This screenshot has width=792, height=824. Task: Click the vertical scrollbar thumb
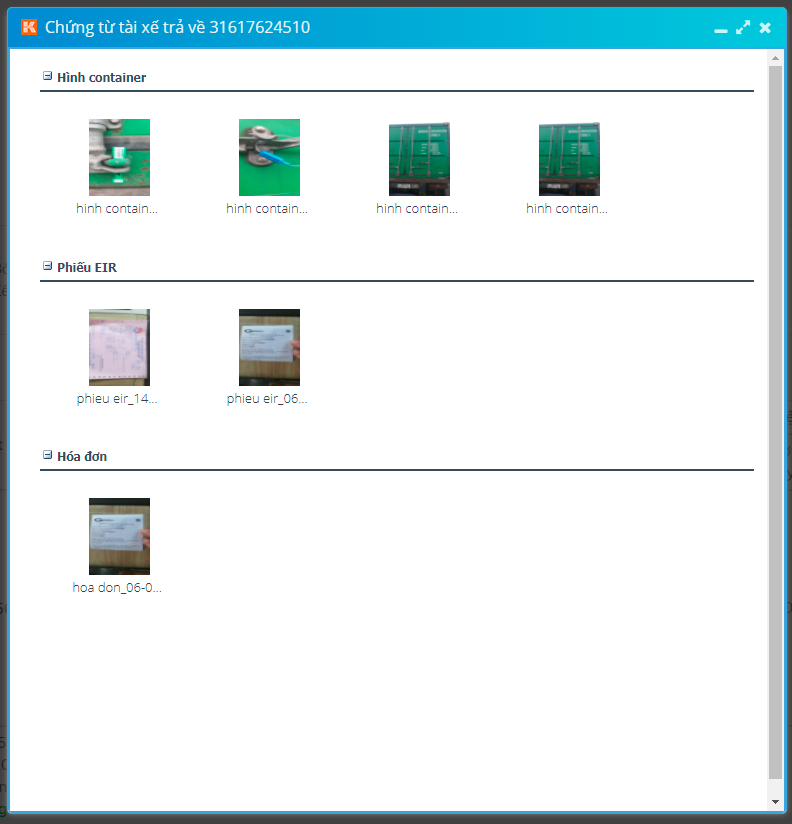[x=775, y=420]
